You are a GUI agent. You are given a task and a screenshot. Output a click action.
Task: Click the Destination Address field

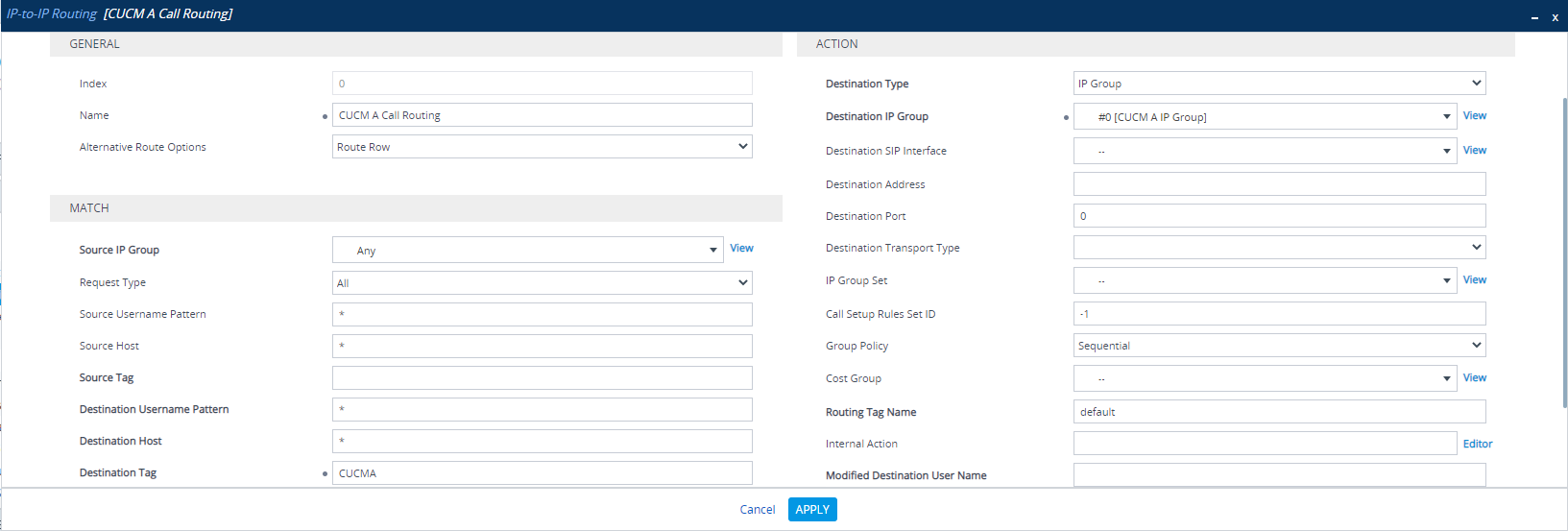pyautogui.click(x=1279, y=184)
